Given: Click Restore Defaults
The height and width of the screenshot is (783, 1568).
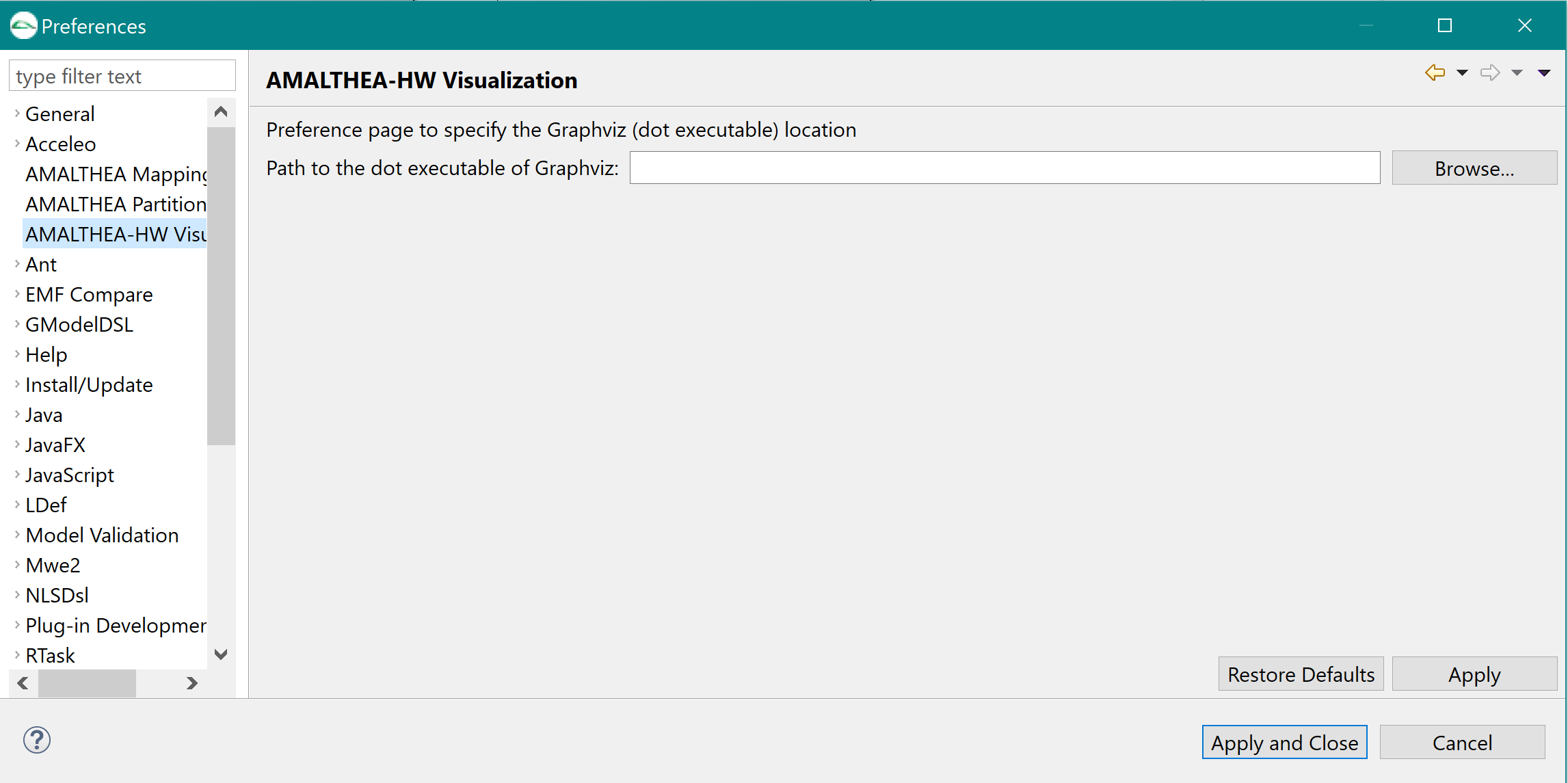Looking at the screenshot, I should pyautogui.click(x=1301, y=674).
